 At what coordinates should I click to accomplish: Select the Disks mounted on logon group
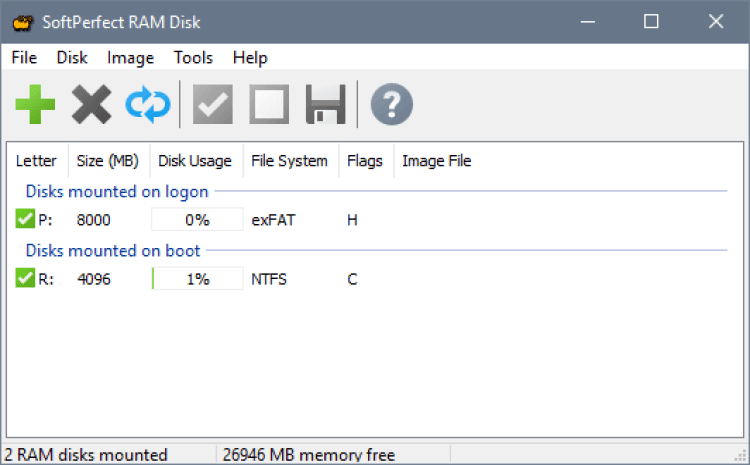(x=117, y=191)
